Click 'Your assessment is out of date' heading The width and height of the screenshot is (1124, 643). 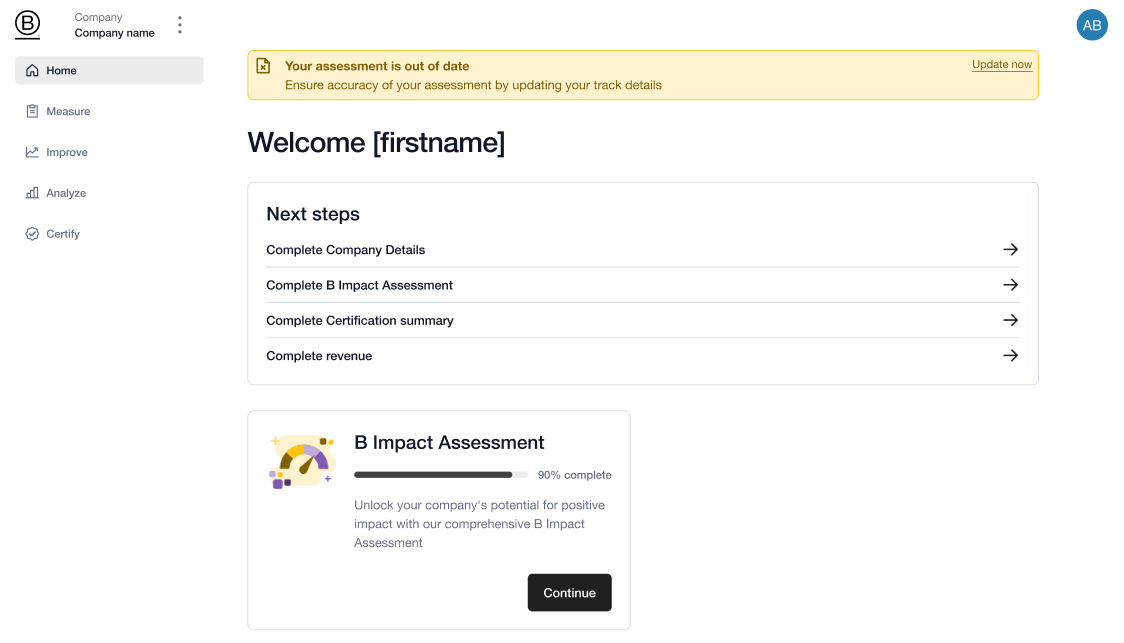coord(377,66)
